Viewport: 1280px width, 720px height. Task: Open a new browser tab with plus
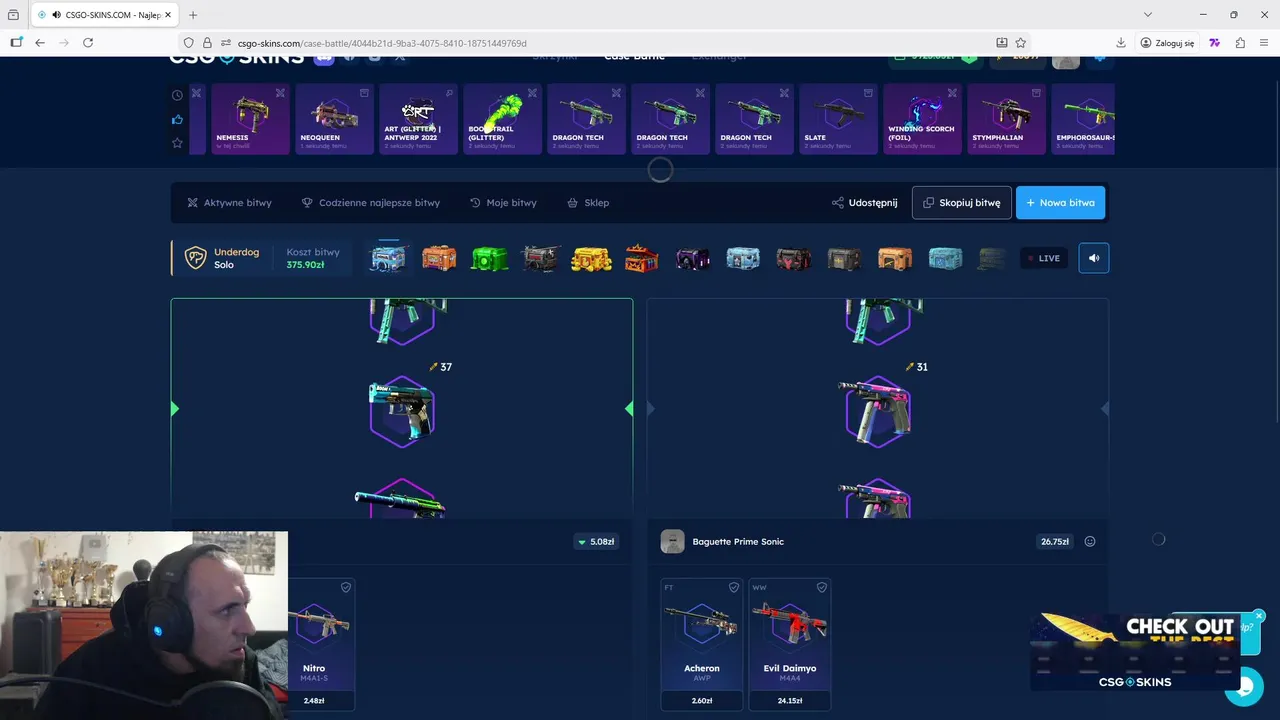point(193,15)
